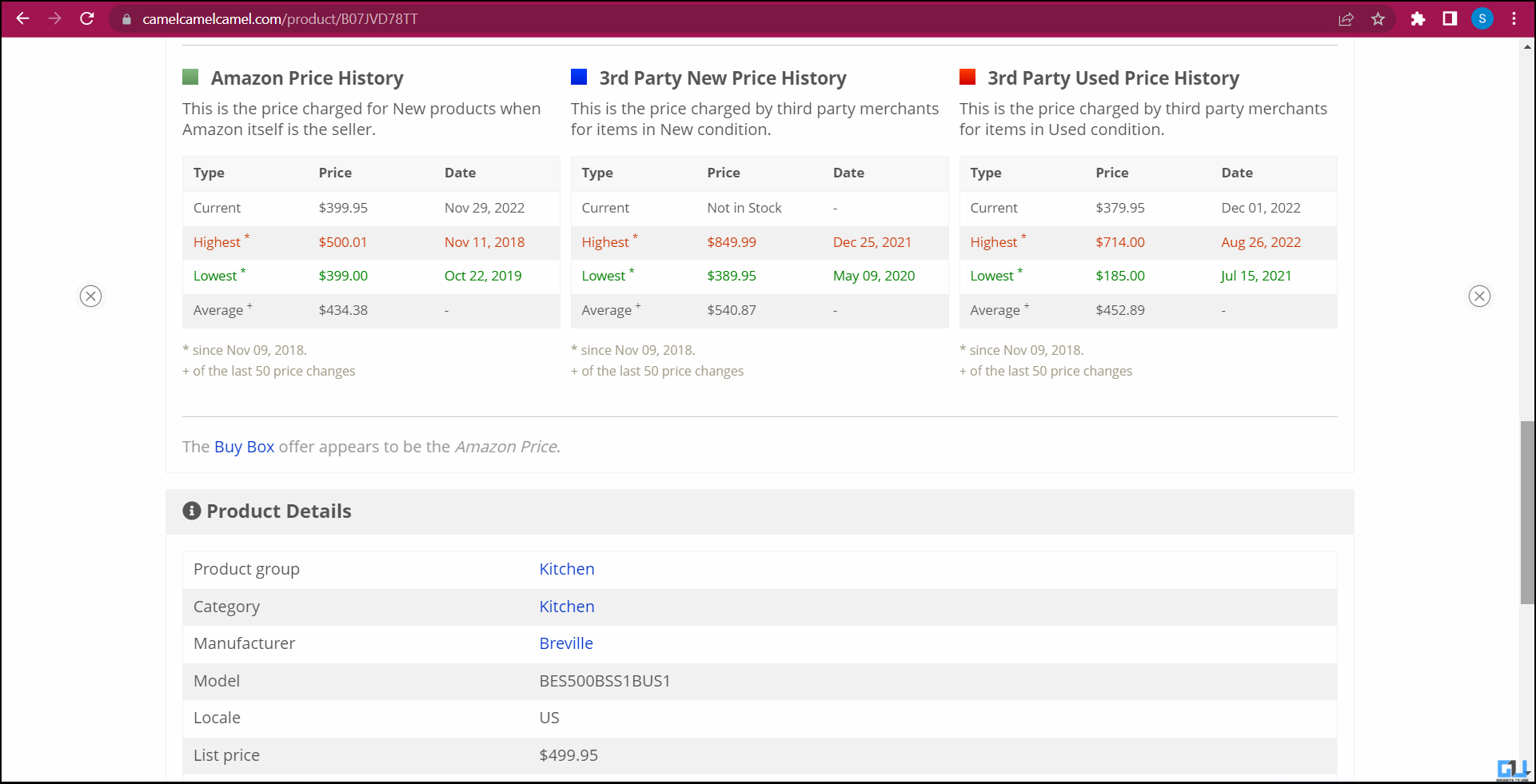
Task: Close the right-side overlay X button
Action: (x=1479, y=296)
